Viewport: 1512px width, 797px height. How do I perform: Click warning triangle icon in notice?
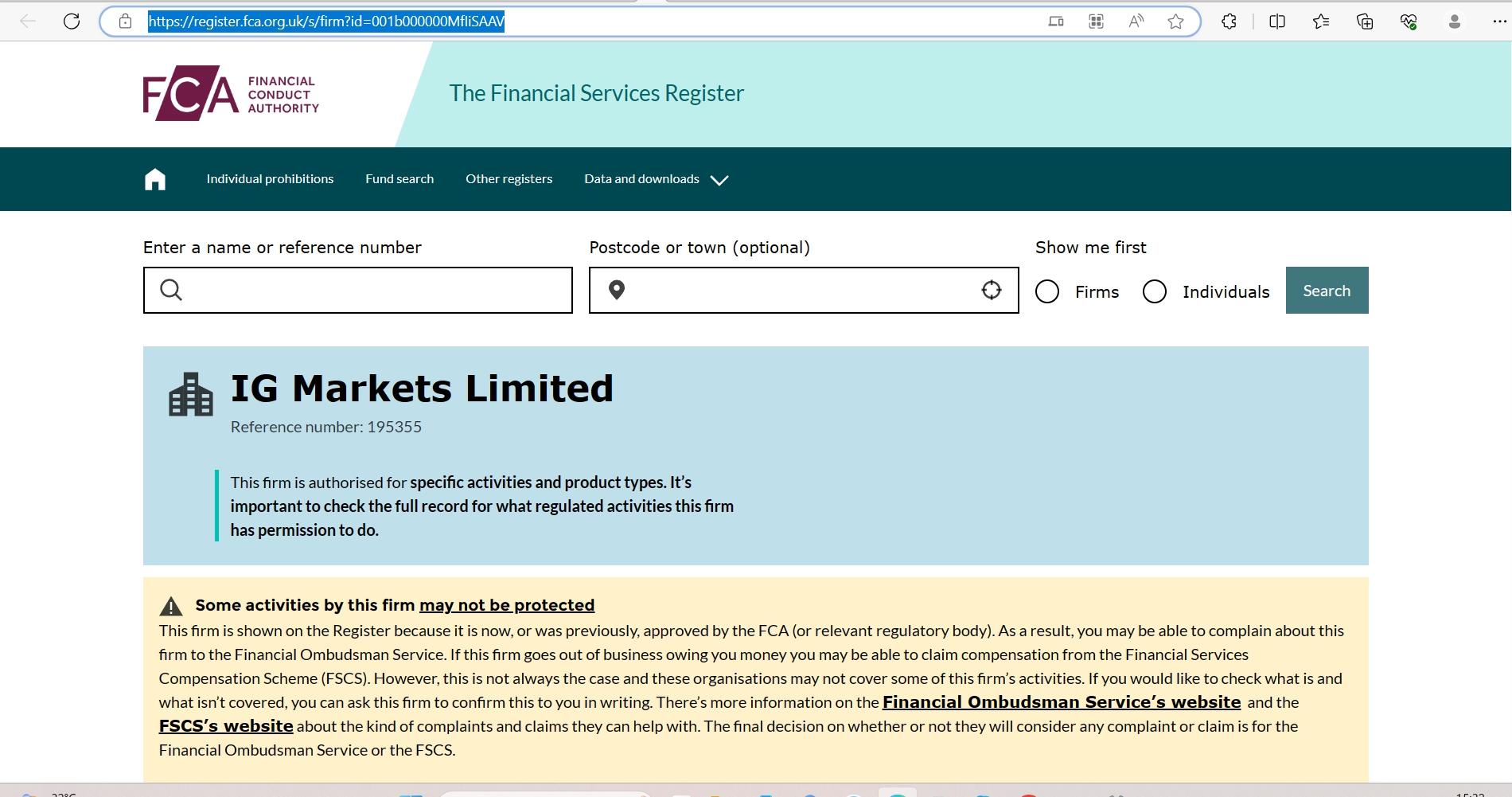click(171, 607)
